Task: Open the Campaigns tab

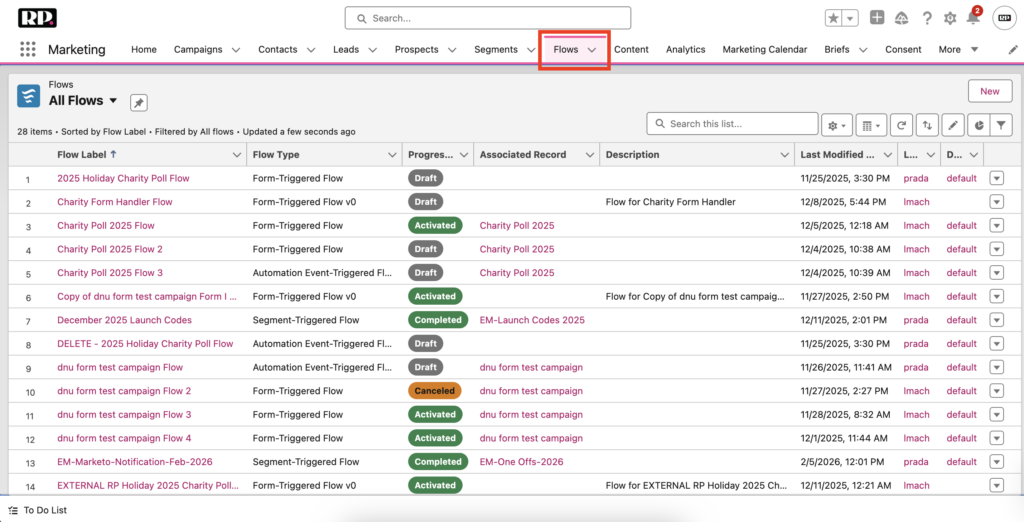Action: 197,49
